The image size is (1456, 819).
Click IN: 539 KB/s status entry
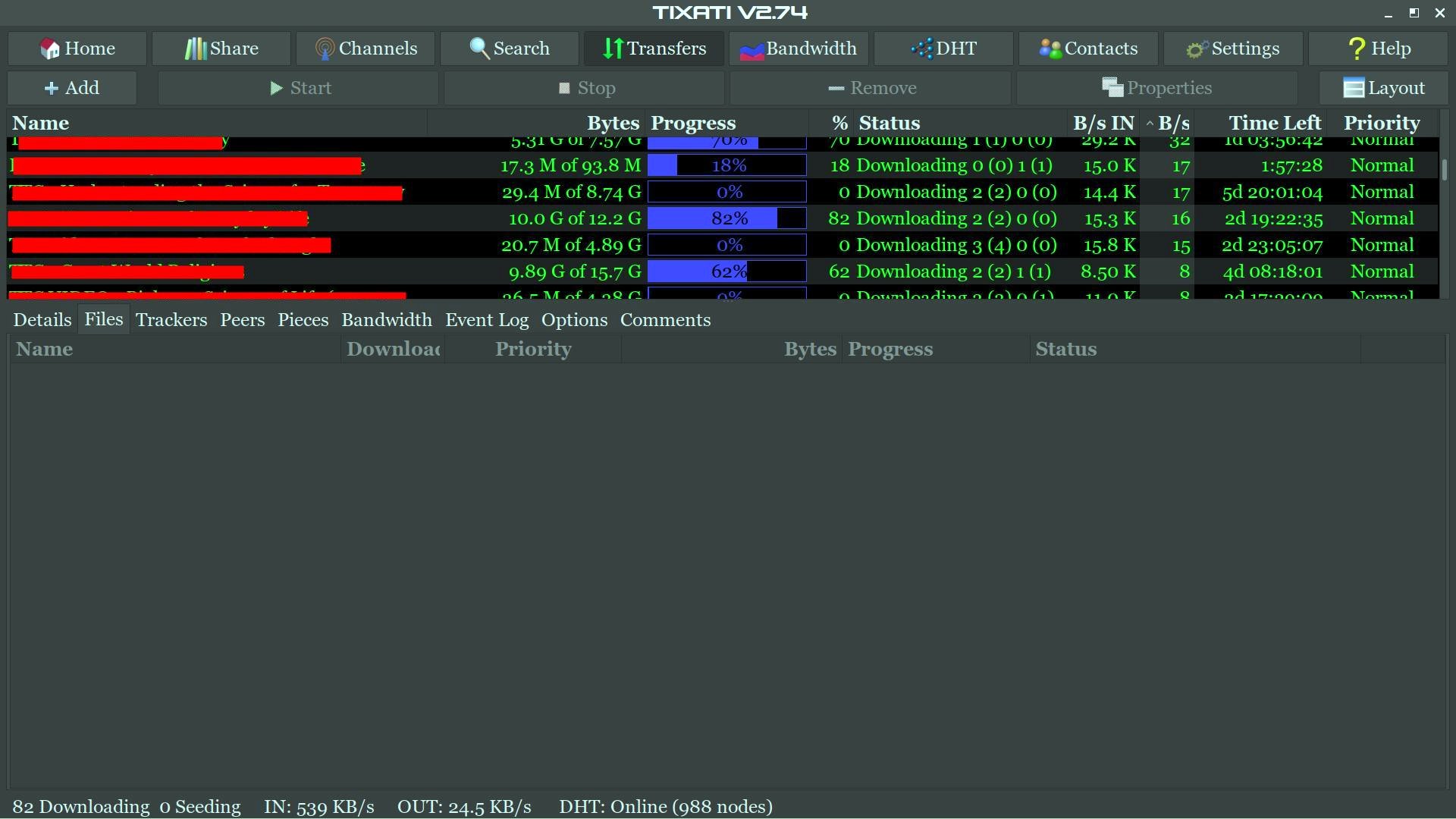point(319,807)
